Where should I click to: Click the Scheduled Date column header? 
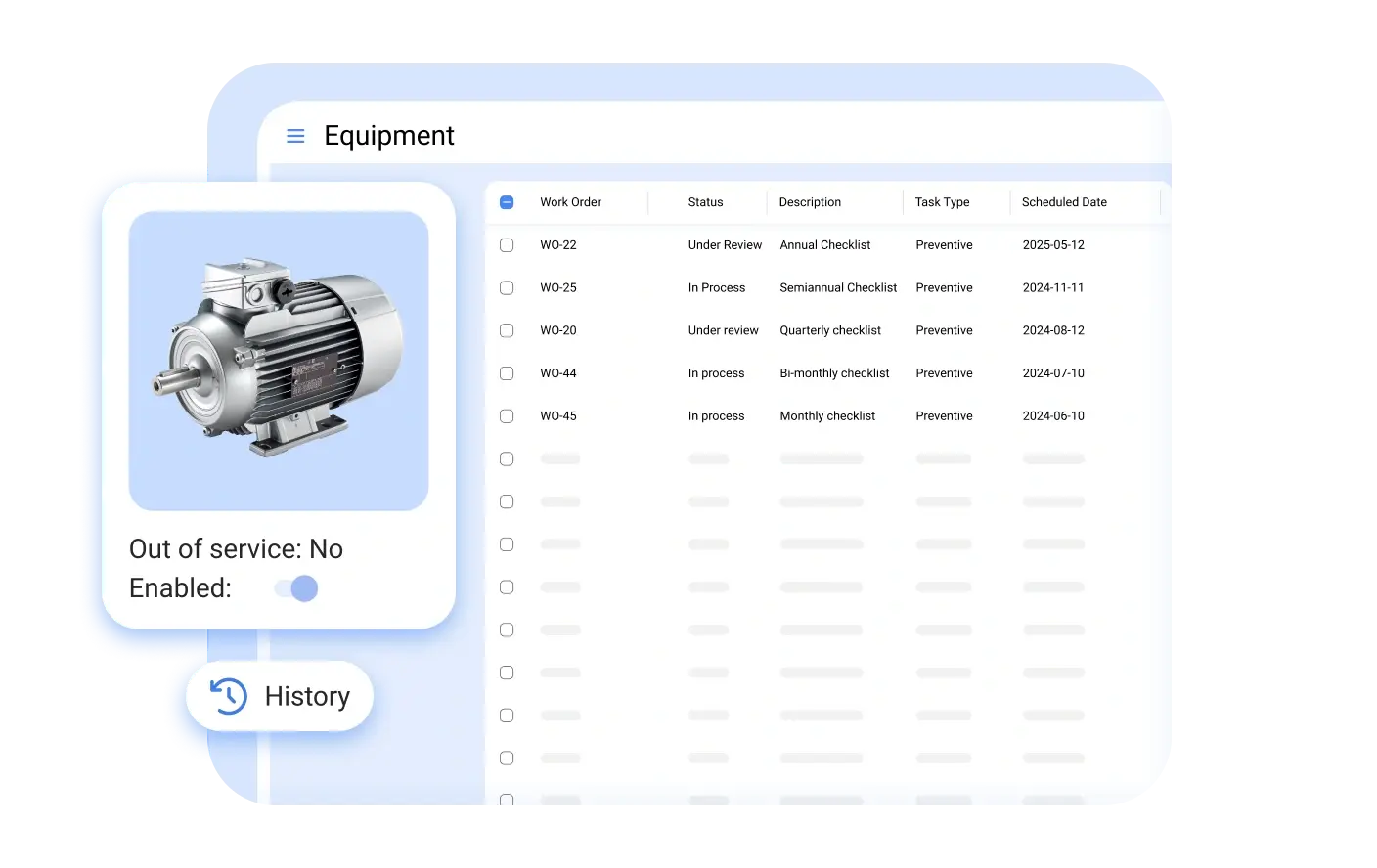(1064, 202)
